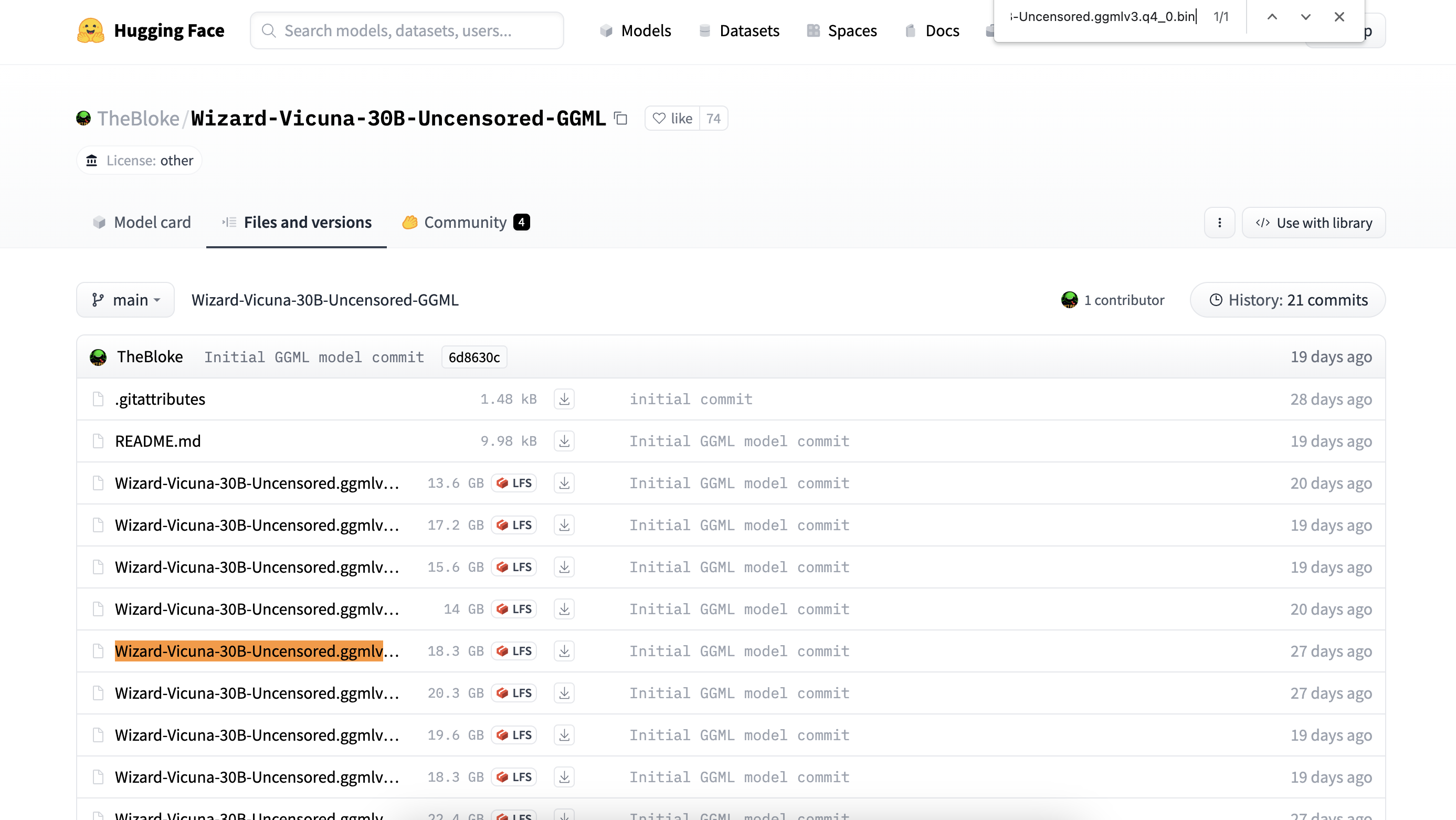Expand the main branch dropdown
Screen dimensions: 1456x820
click(x=125, y=300)
